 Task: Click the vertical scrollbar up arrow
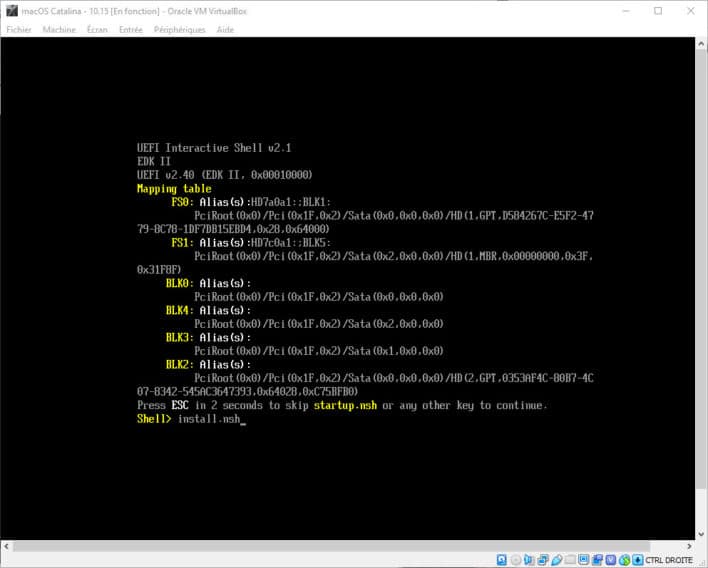click(x=701, y=44)
